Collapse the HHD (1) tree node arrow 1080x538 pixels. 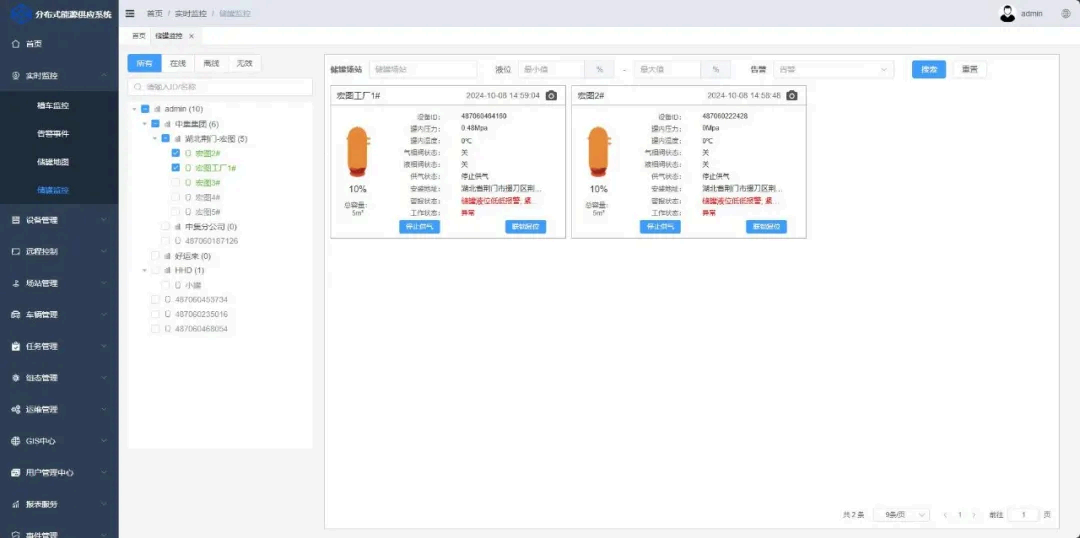click(145, 270)
